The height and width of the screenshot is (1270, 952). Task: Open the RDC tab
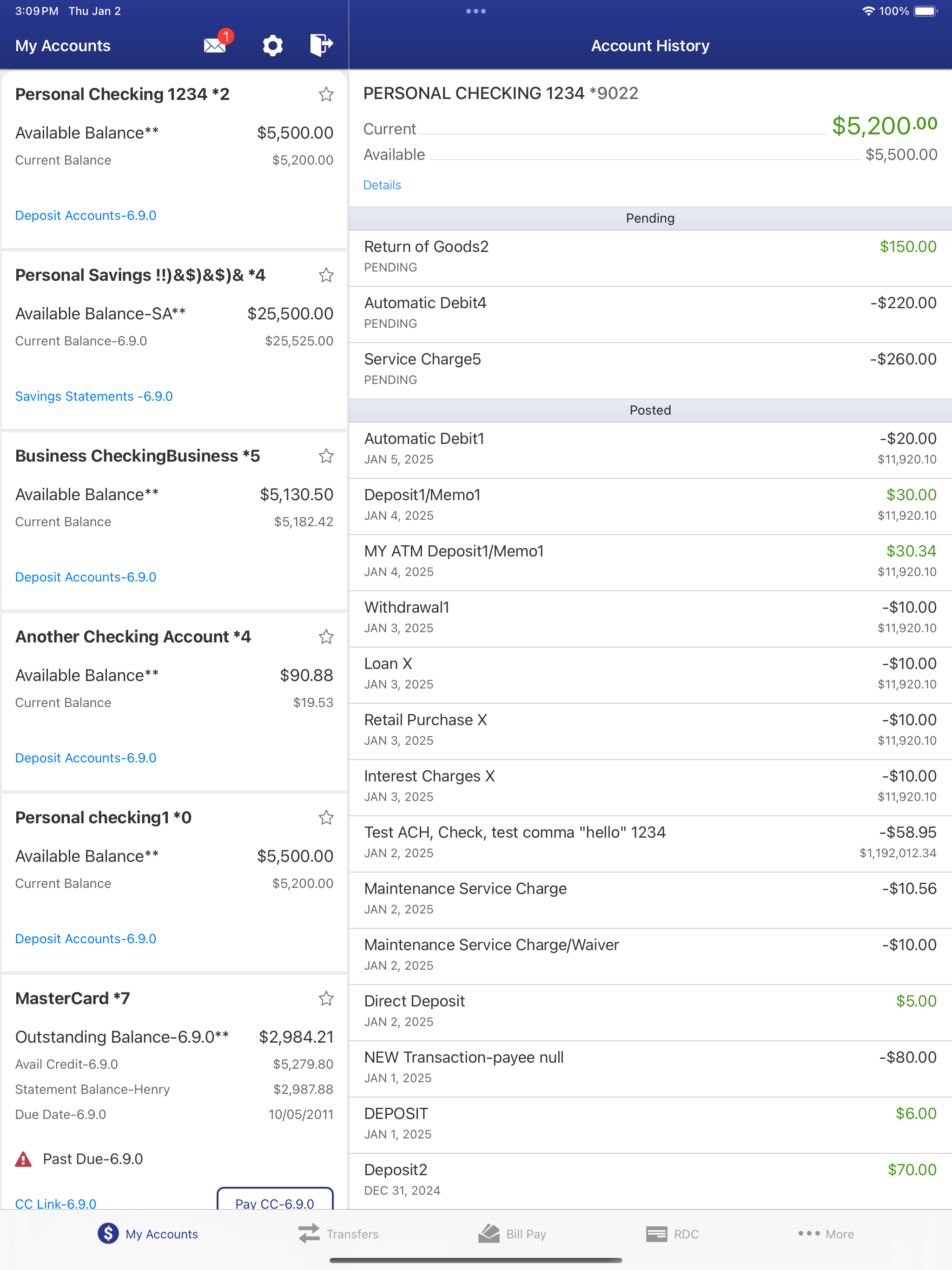click(x=672, y=1234)
